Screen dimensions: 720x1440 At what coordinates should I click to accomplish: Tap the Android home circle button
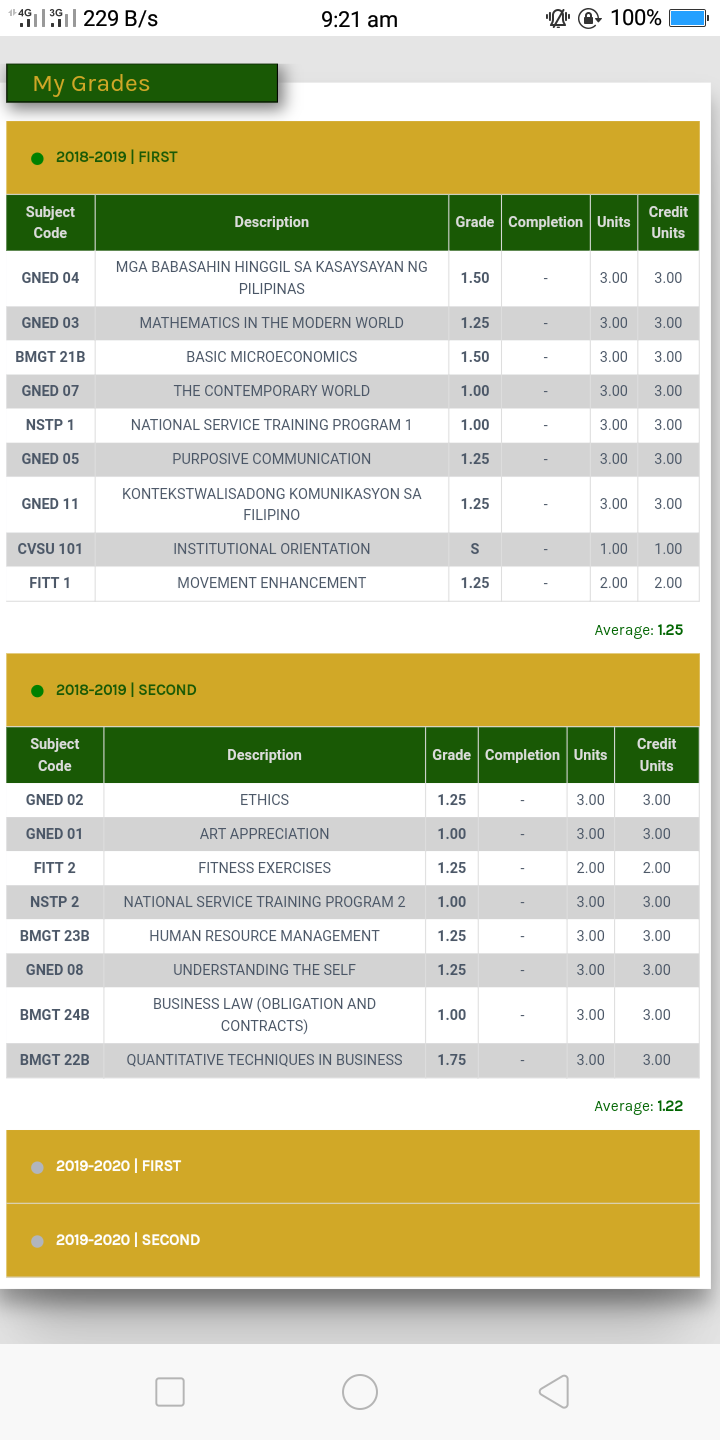(x=360, y=1391)
